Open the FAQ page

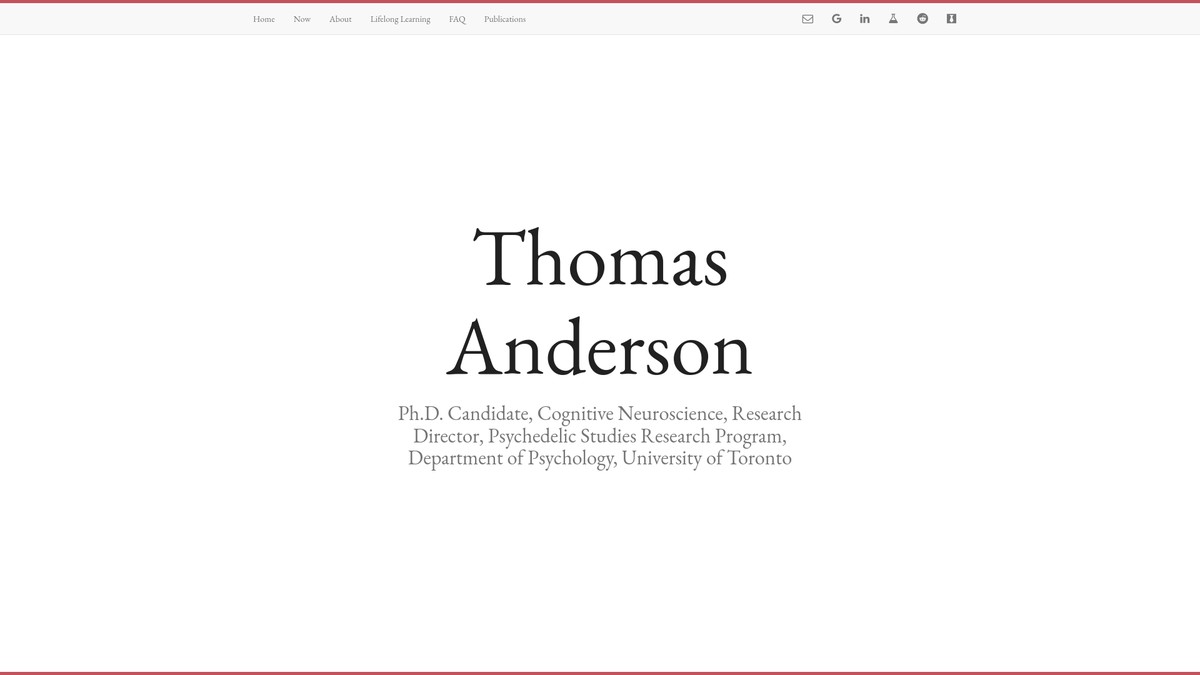coord(457,19)
